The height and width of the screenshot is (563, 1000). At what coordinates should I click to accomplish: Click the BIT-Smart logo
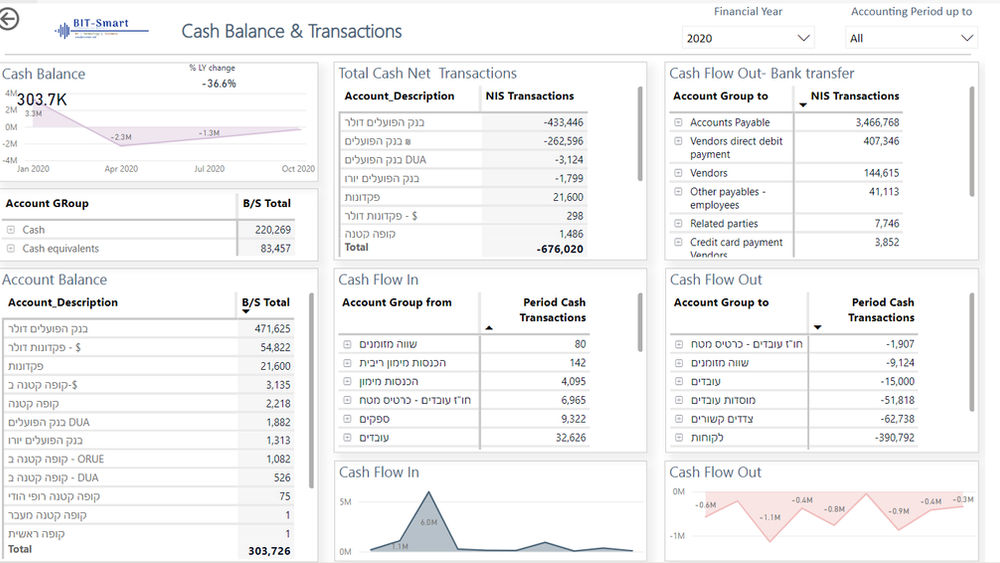click(x=101, y=29)
